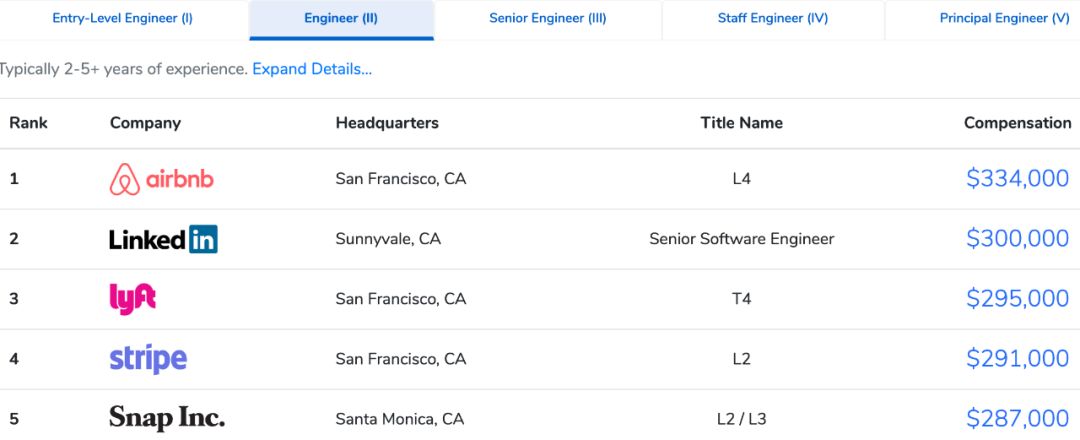This screenshot has width=1080, height=440.
Task: Open Stripe's $291,000 compensation link
Action: tap(1017, 359)
